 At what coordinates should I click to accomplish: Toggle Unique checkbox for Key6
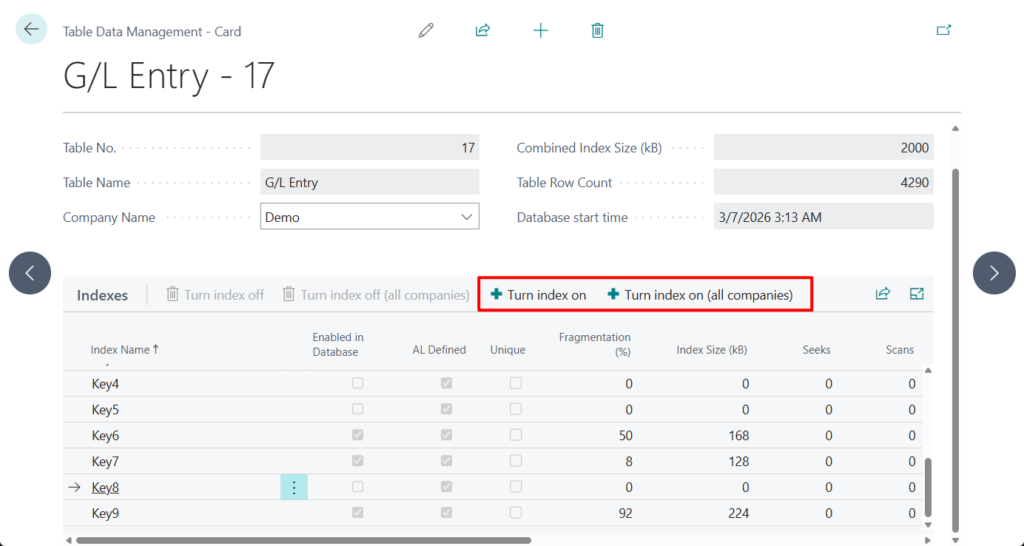[x=516, y=435]
